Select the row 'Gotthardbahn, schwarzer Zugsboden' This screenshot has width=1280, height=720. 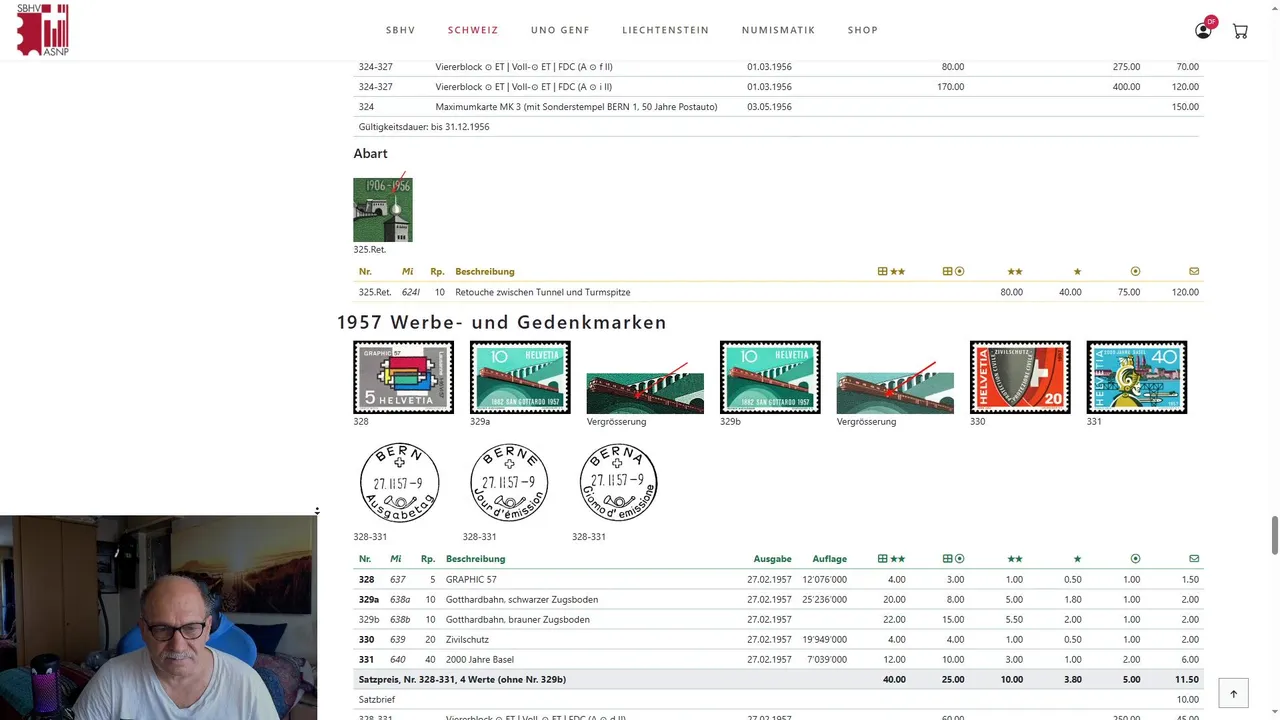778,599
